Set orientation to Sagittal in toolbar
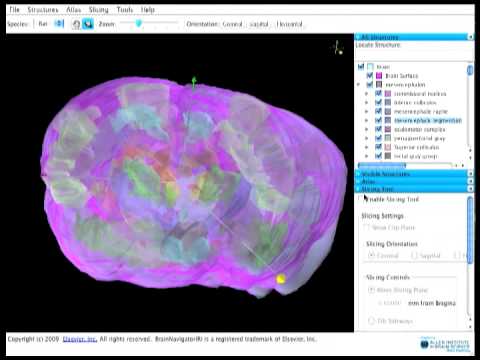Image resolution: width=480 pixels, height=360 pixels. 259,24
